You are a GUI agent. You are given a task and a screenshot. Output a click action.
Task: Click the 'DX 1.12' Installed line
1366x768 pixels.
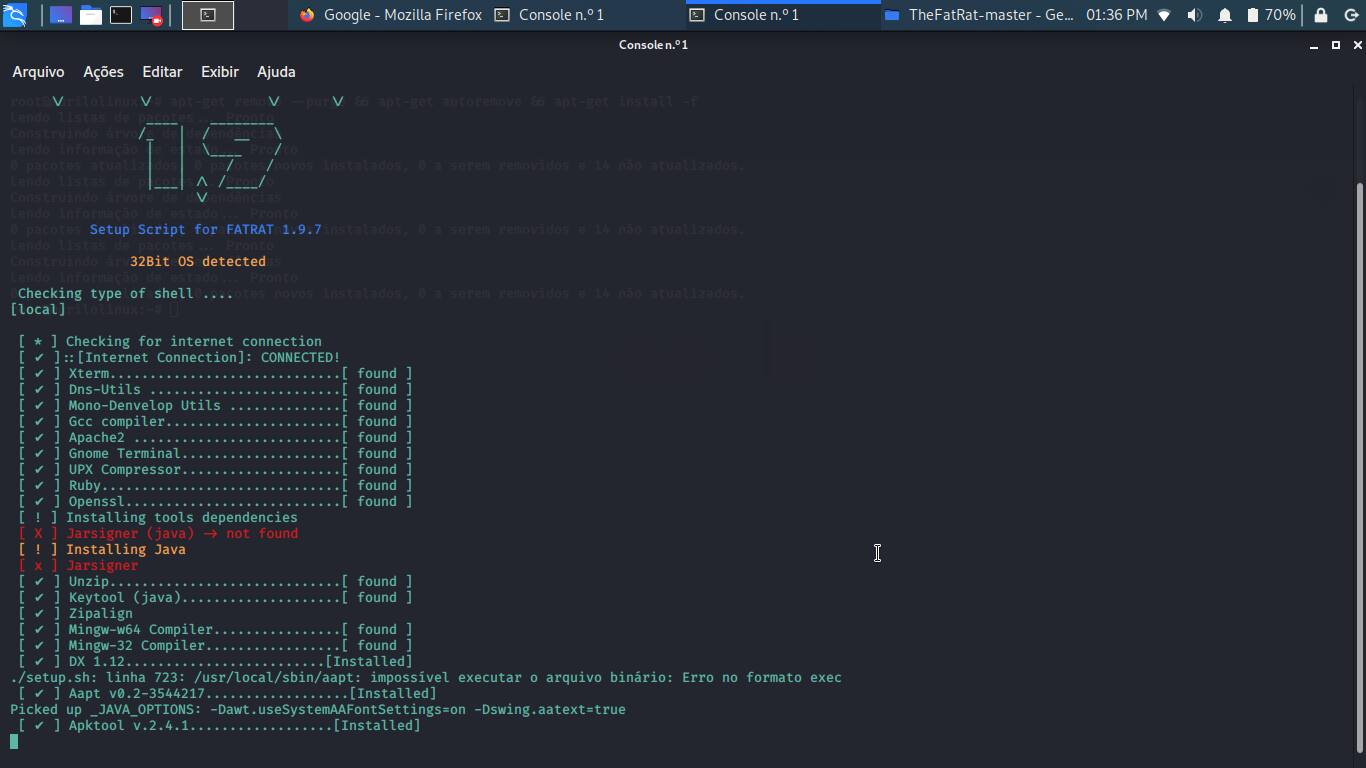click(215, 661)
